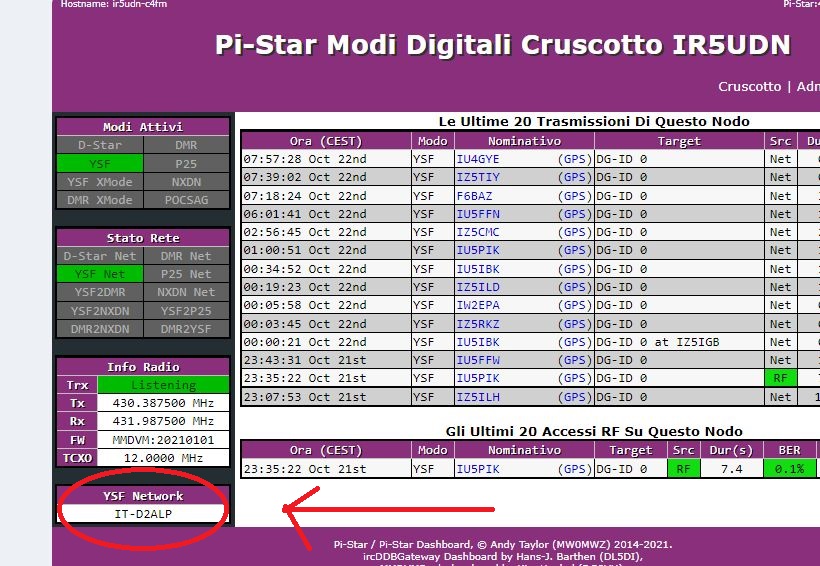This screenshot has width=820, height=566.
Task: Select timestamp 23:07:53 Oct 21st
Action: 305,397
